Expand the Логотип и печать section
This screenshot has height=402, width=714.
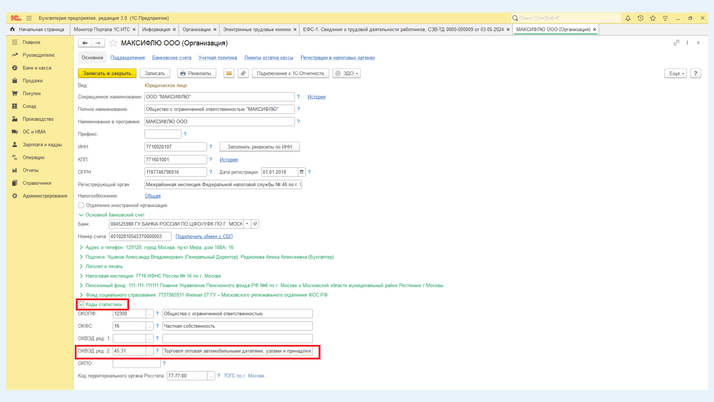82,266
